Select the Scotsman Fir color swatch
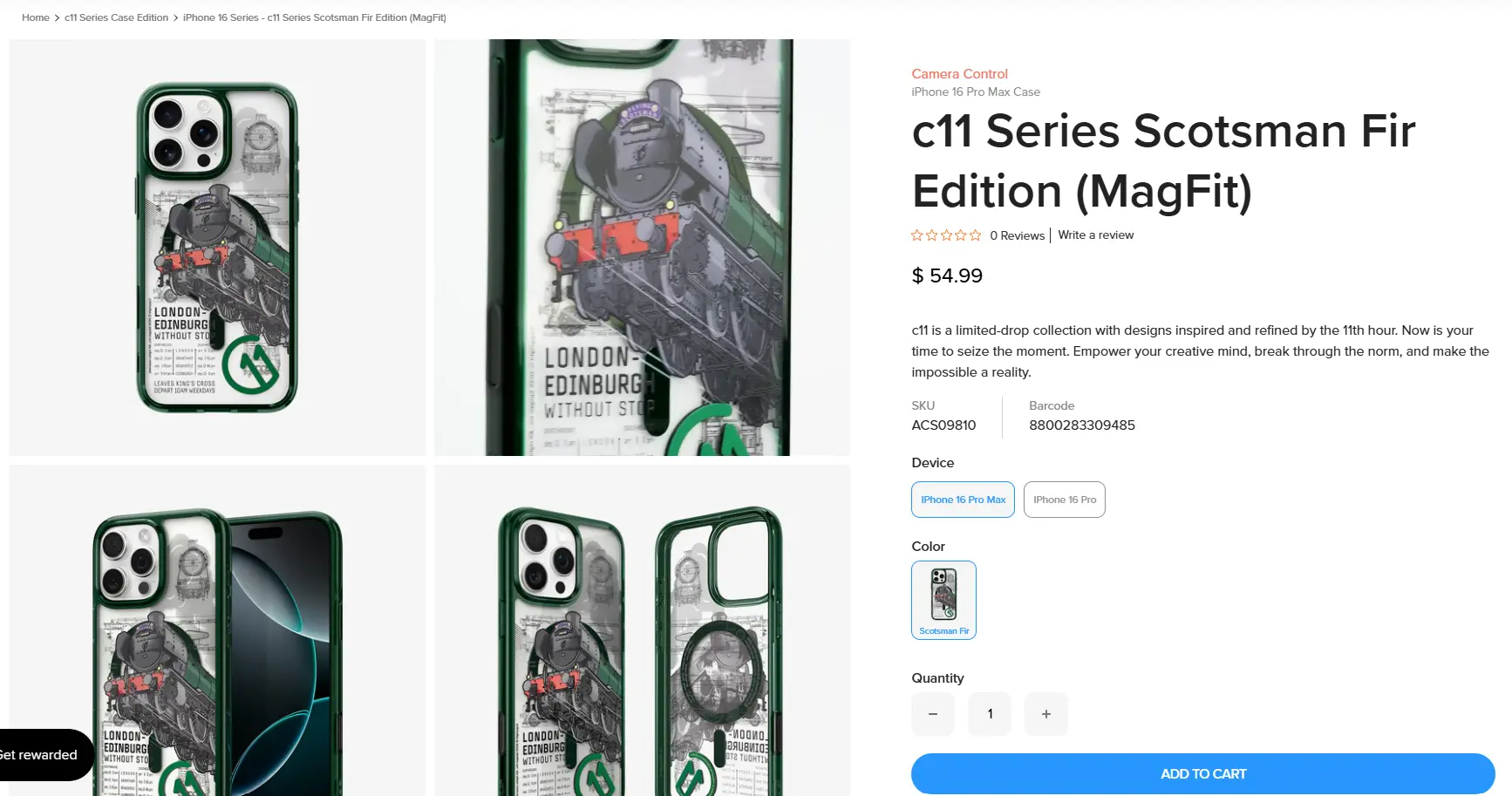The image size is (1512, 796). coord(943,600)
